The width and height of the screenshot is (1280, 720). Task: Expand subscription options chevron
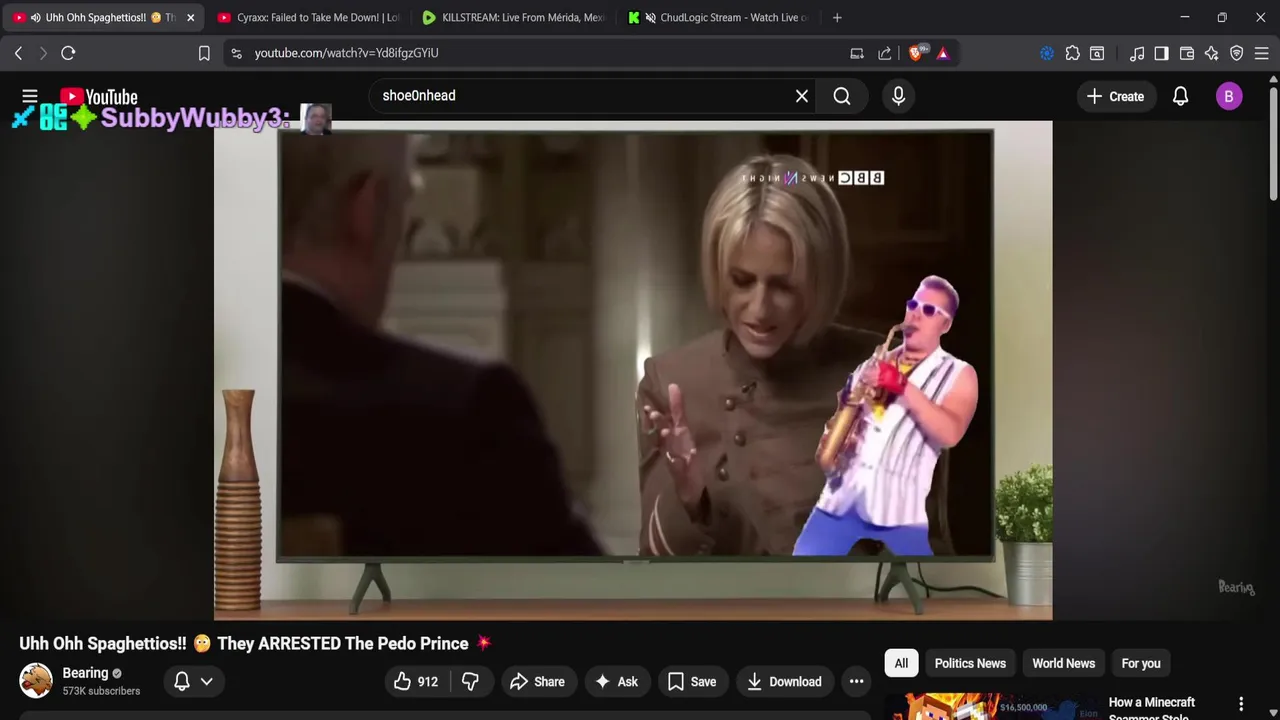point(207,681)
